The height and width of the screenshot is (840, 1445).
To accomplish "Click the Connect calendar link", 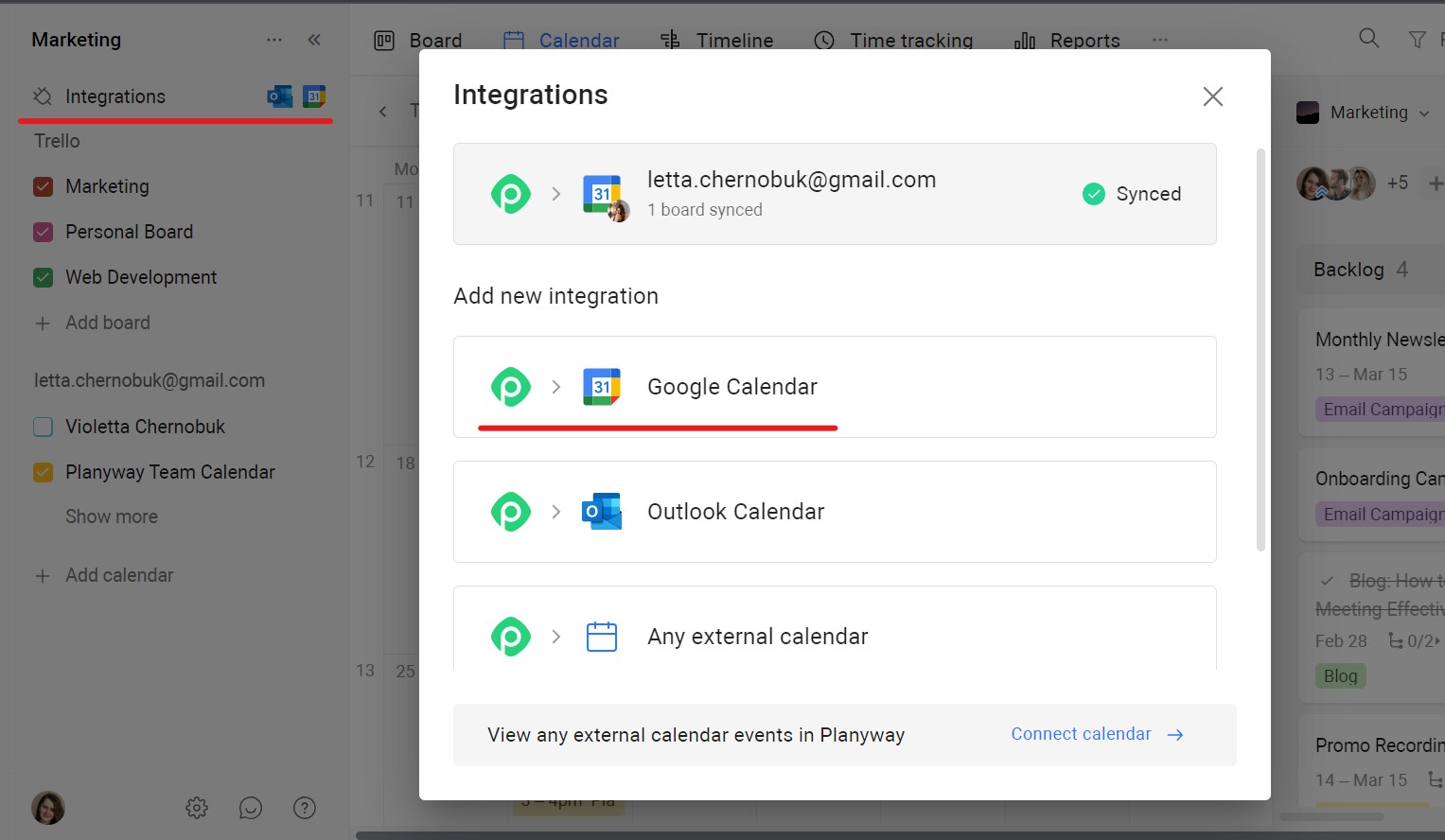I will (1097, 734).
